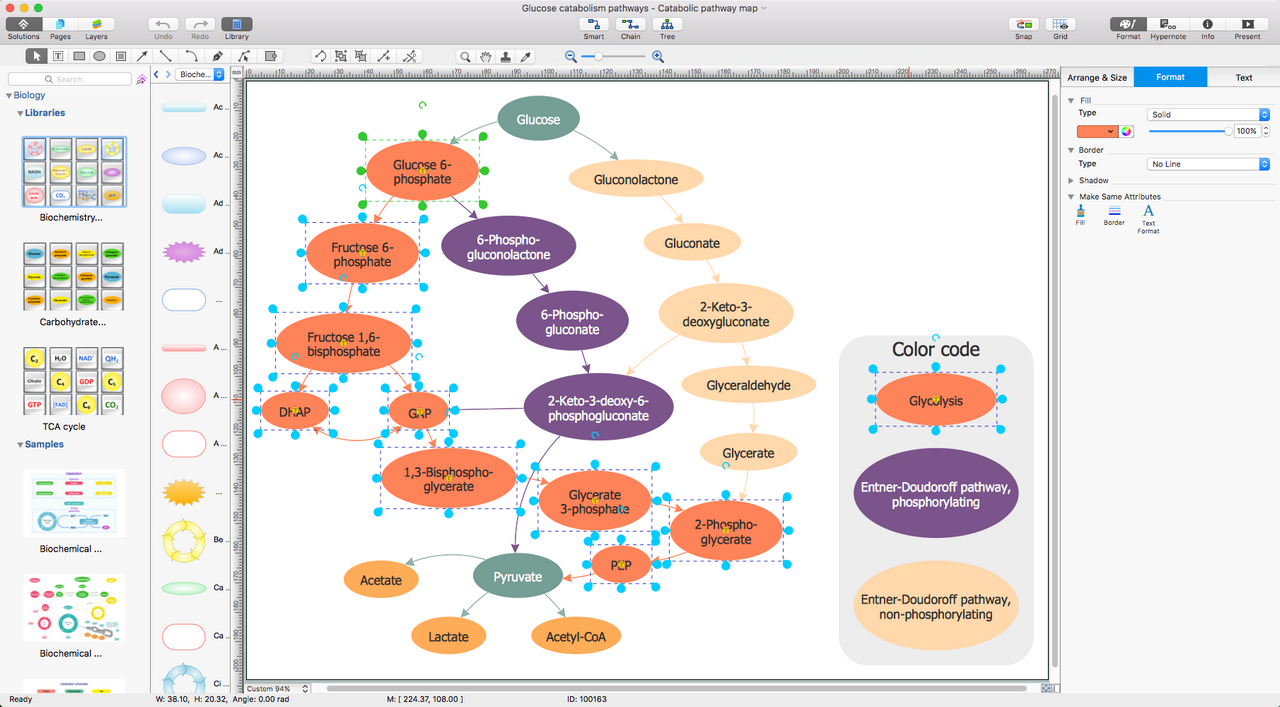
Task: Click the Redo toolbar button
Action: coord(200,24)
